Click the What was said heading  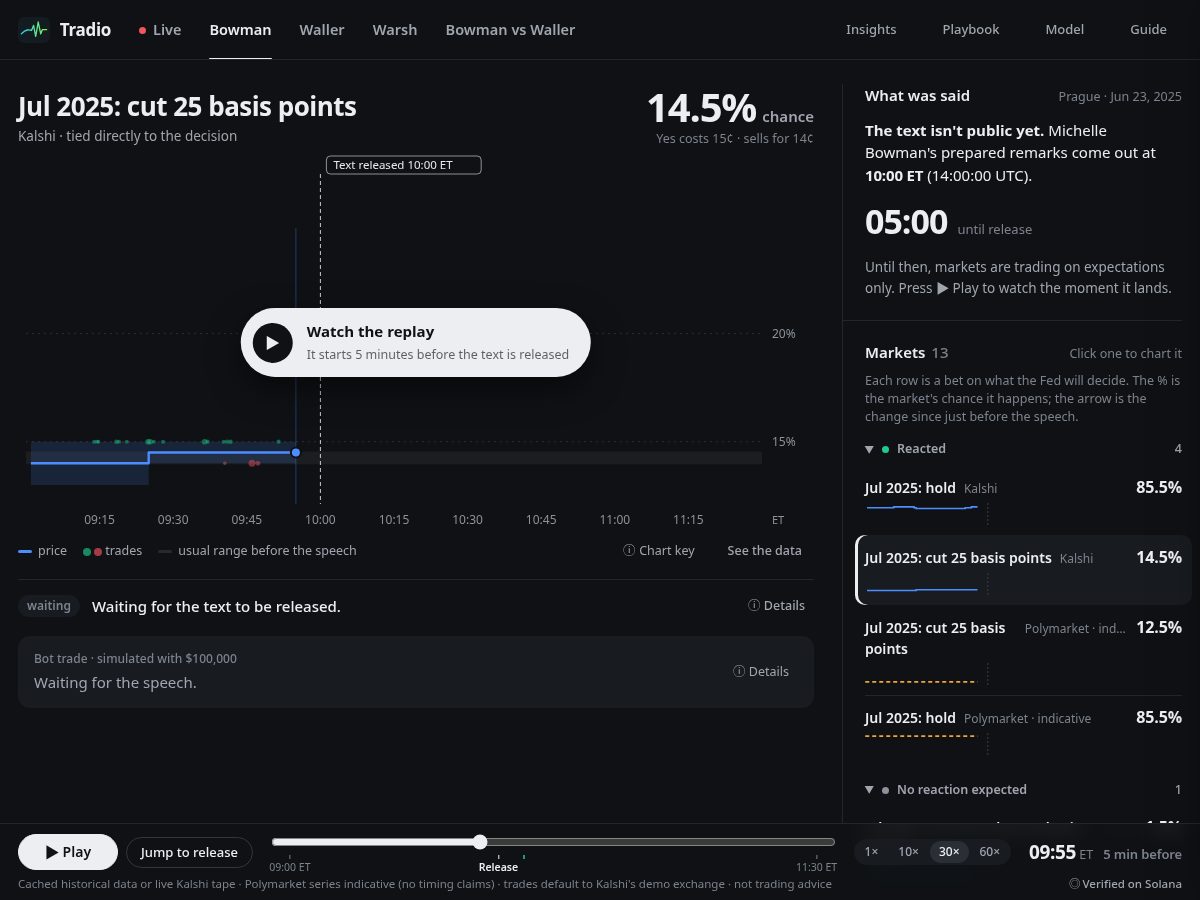[917, 96]
